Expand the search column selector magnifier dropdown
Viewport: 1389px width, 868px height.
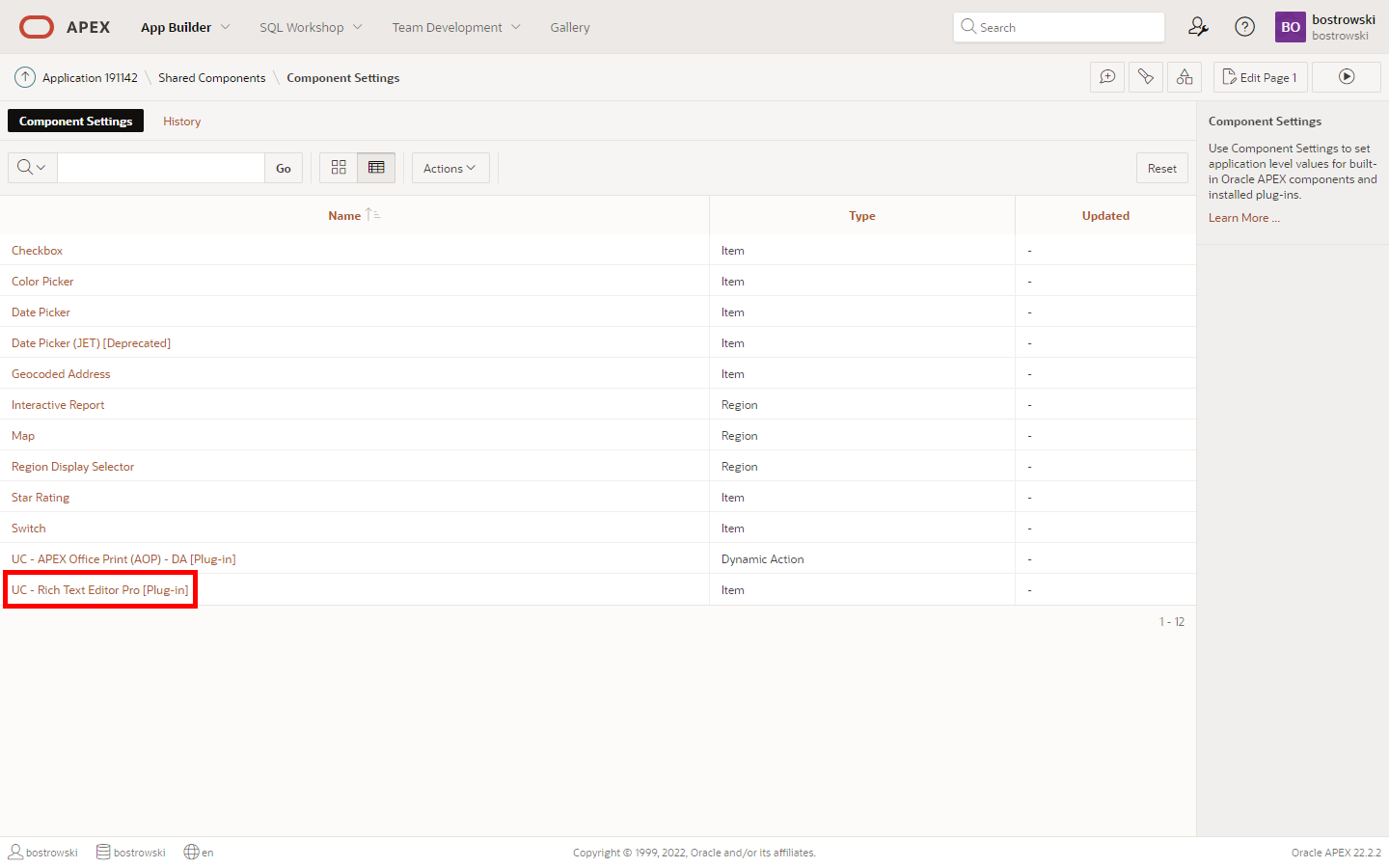coord(32,168)
